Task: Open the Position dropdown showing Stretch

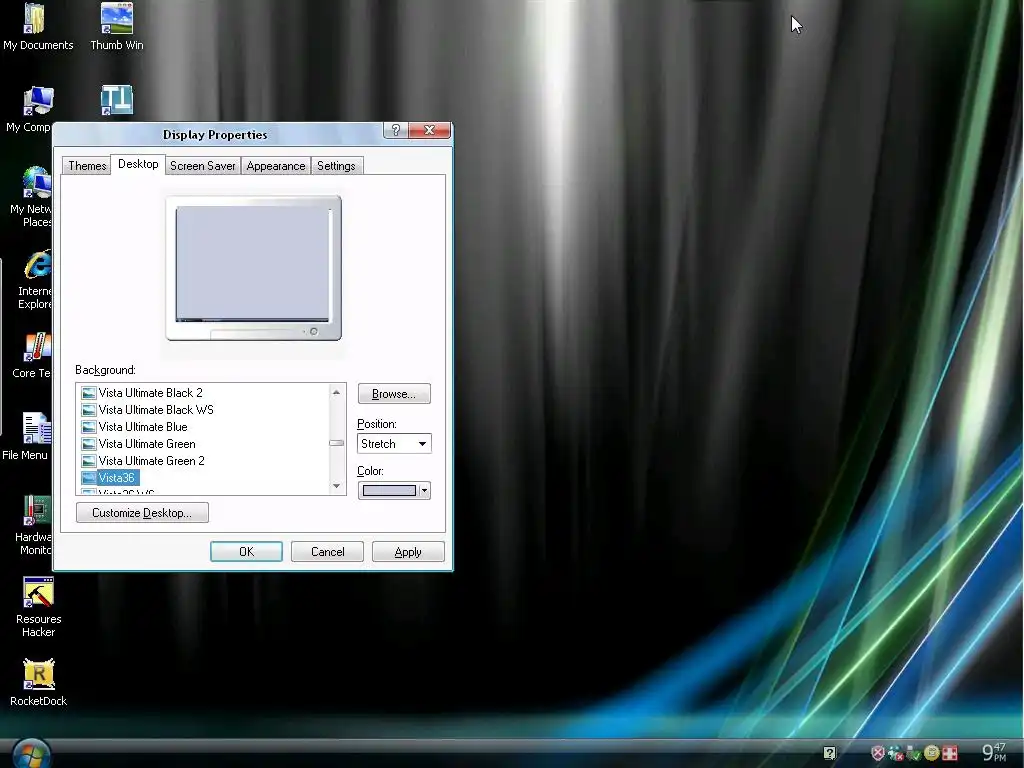Action: pos(394,443)
